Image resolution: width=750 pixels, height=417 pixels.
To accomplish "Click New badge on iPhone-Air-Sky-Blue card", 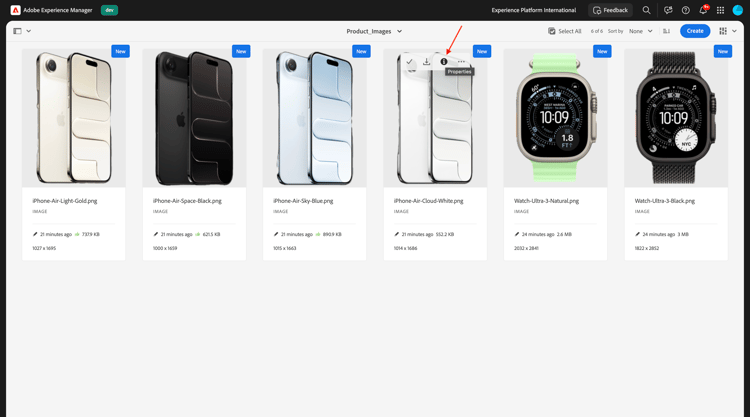I will 361,51.
